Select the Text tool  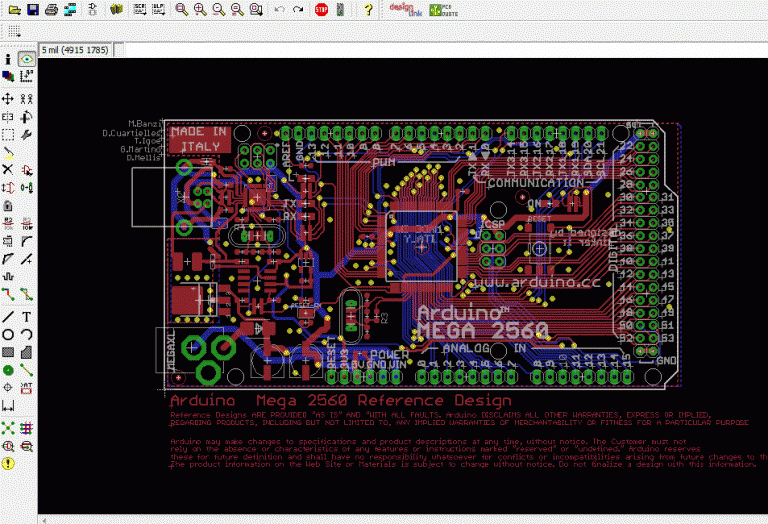point(26,317)
